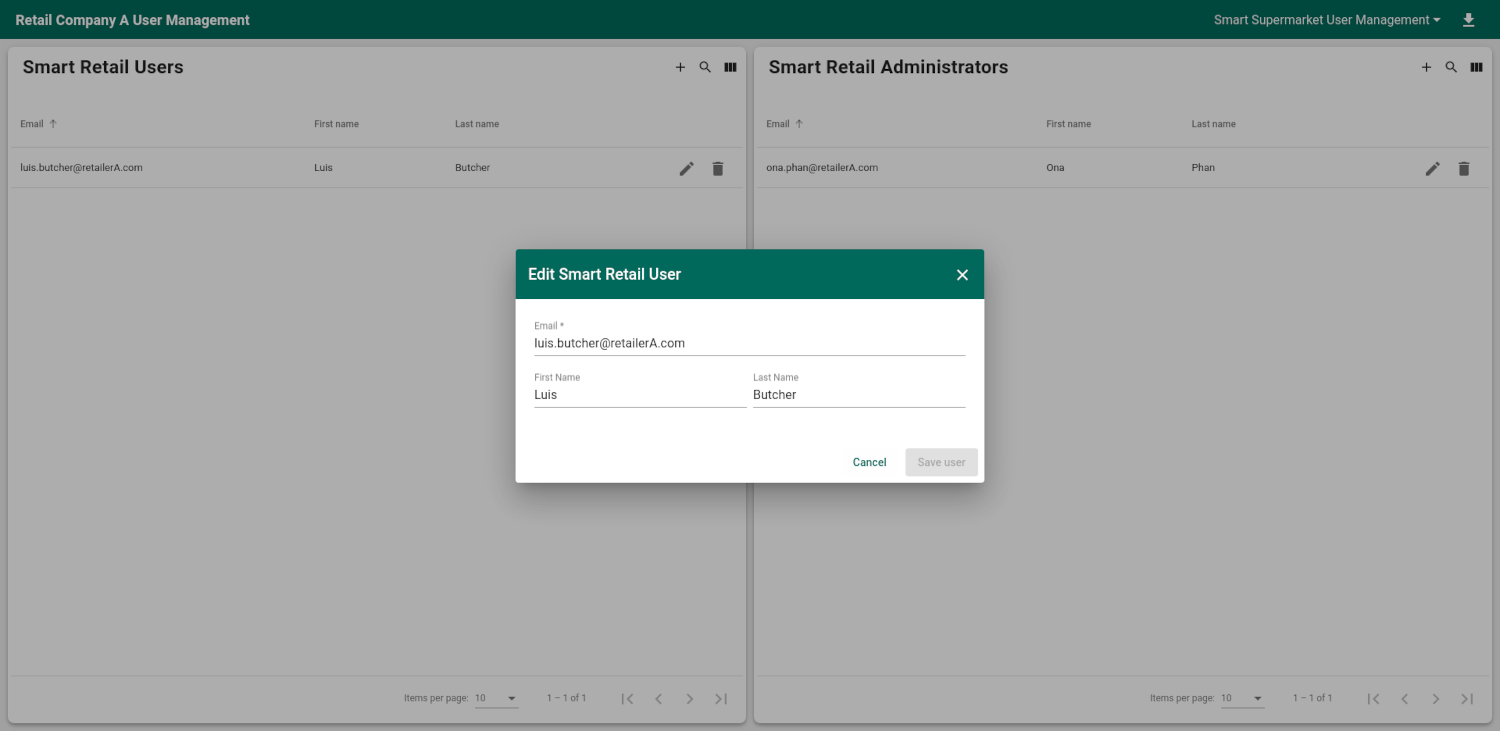Screen dimensions: 1500x731
Task: Delete user luis.butcher with trash icon
Action: pos(717,169)
